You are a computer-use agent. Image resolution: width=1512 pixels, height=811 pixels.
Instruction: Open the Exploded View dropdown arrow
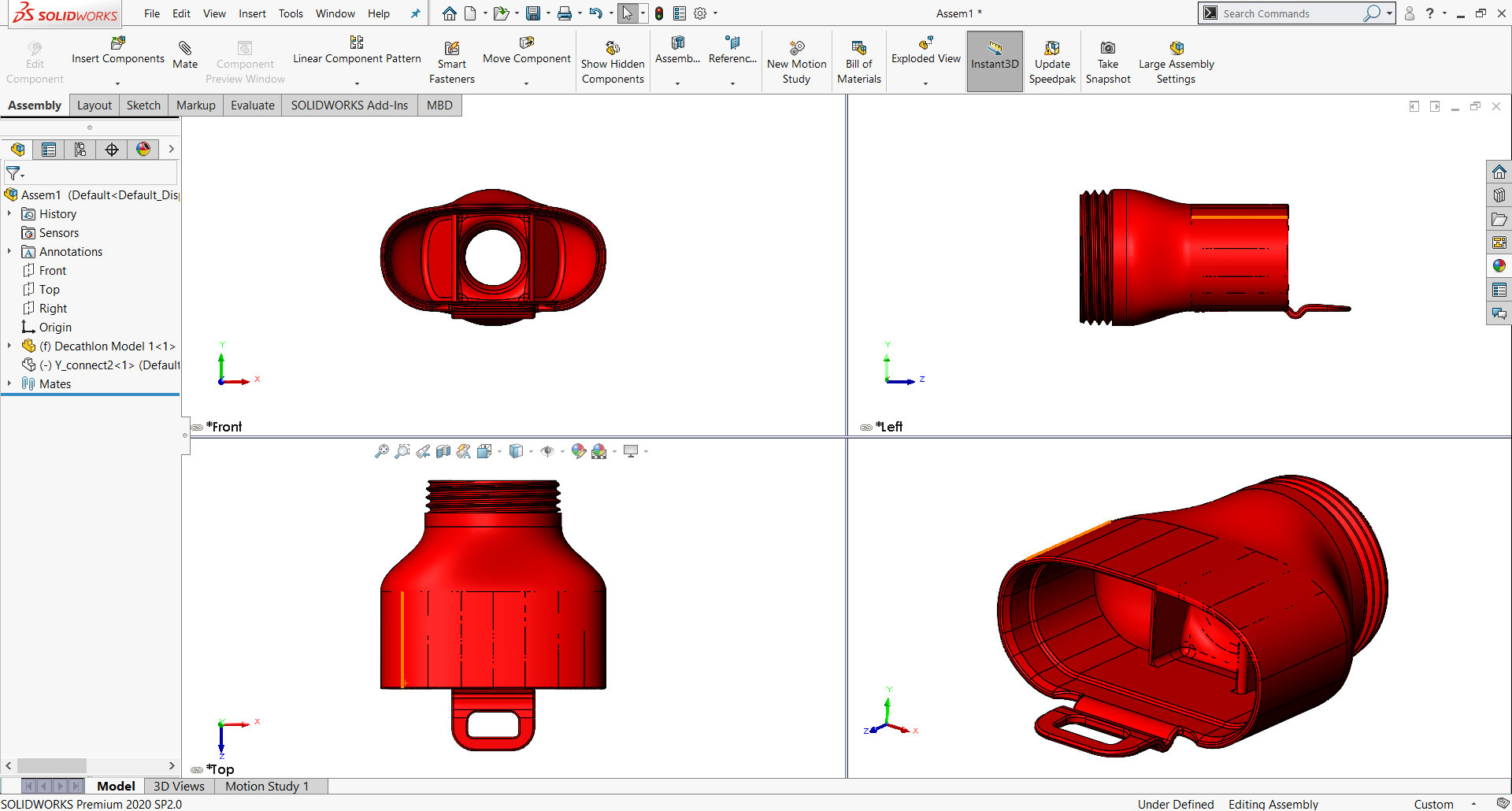pyautogui.click(x=925, y=83)
